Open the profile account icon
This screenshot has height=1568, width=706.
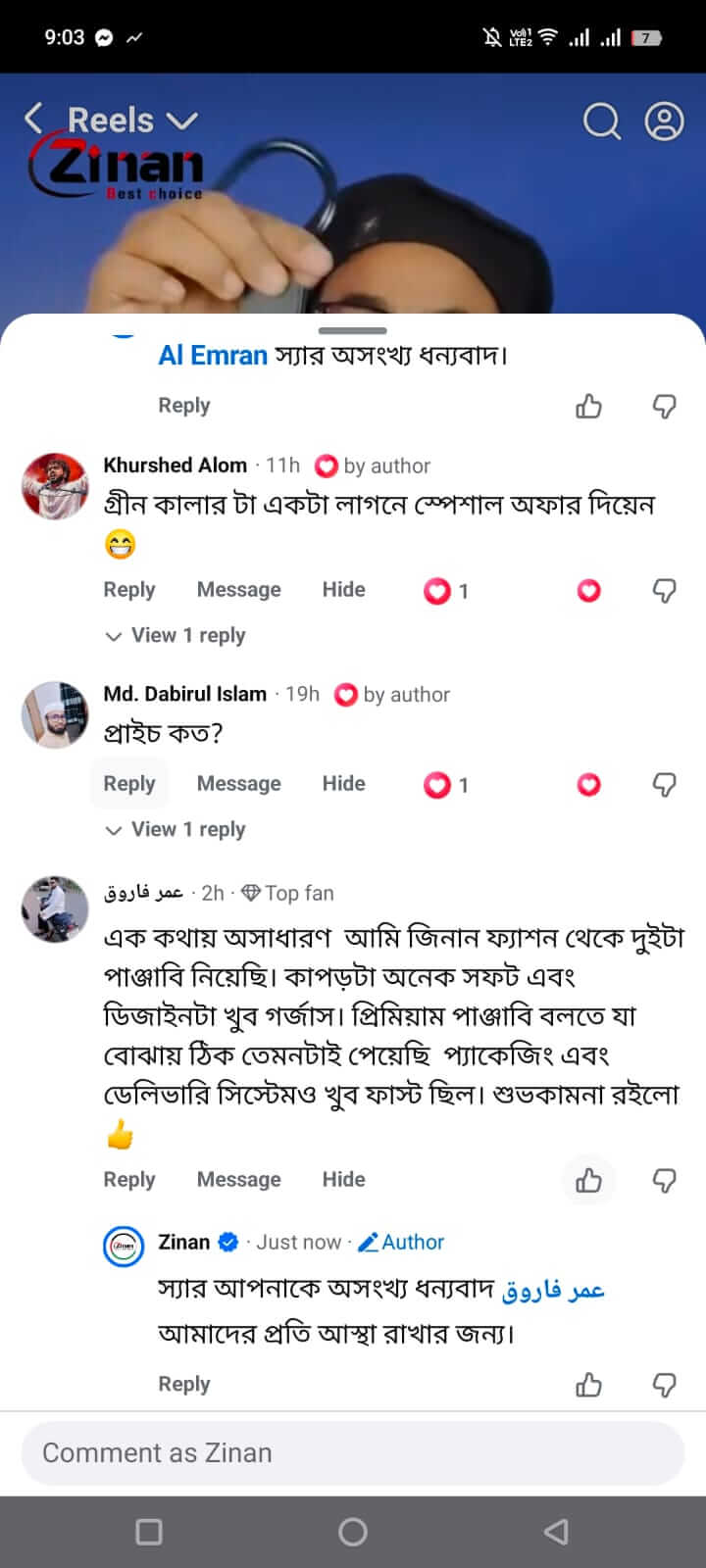point(664,122)
